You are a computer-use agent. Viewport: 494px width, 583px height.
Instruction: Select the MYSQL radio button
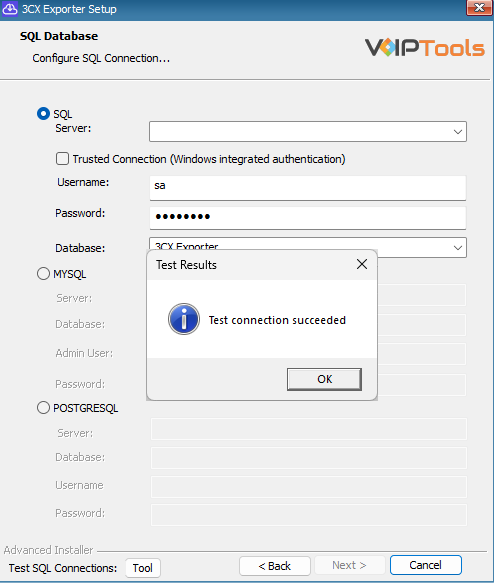pos(43,274)
